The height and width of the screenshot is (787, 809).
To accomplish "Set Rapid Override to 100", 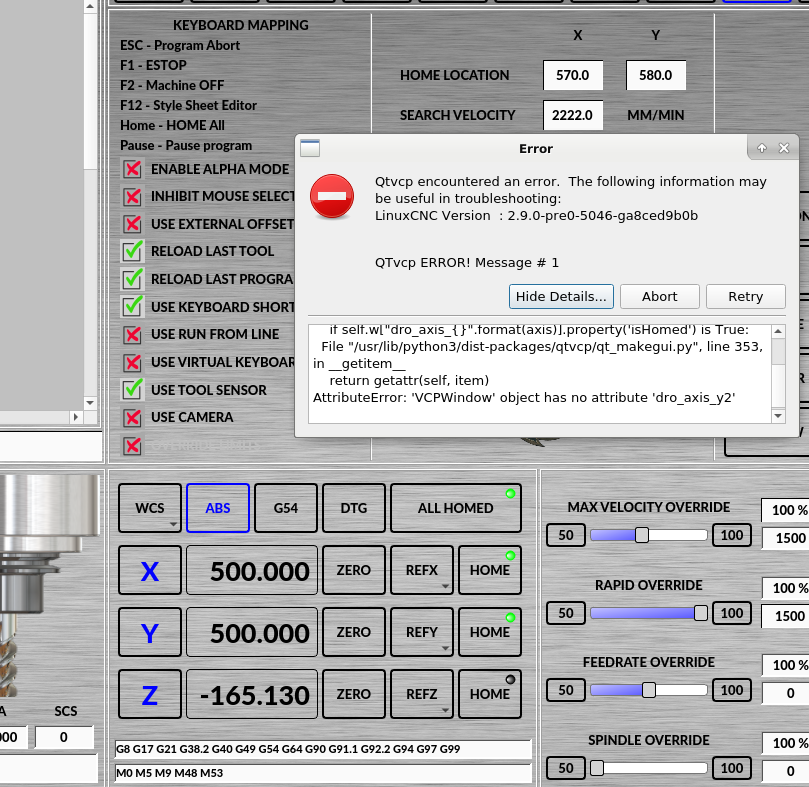I will click(732, 613).
